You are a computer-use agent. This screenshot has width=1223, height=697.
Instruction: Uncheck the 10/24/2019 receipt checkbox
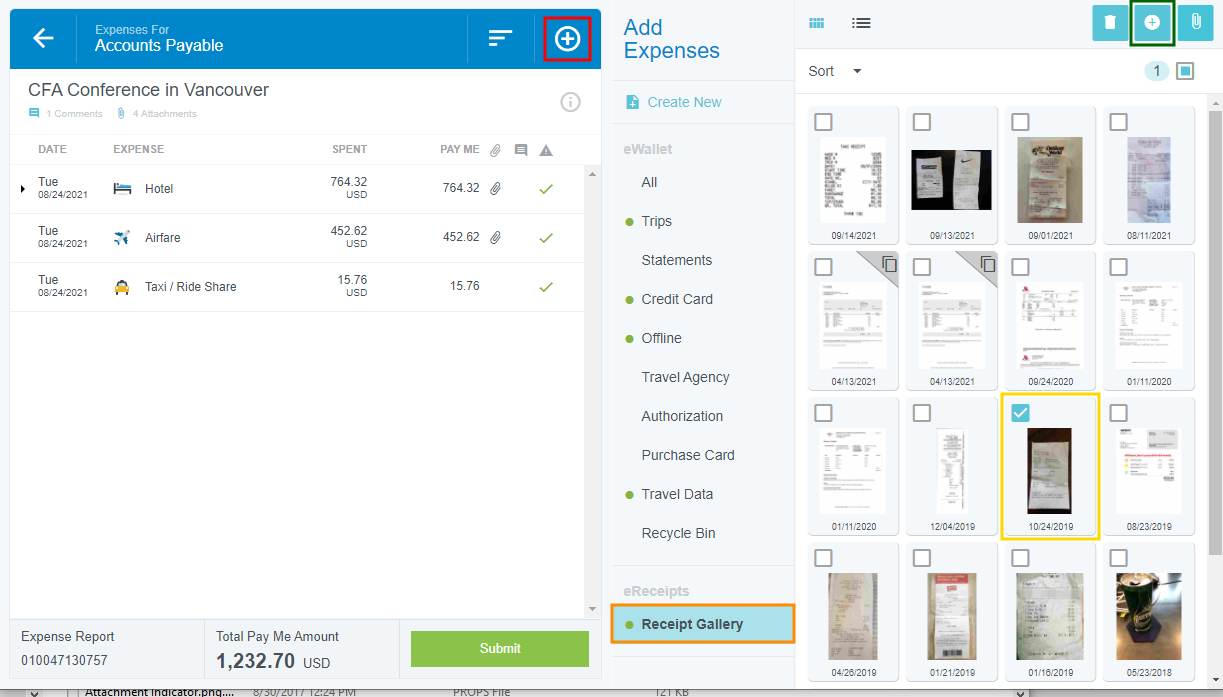1020,413
